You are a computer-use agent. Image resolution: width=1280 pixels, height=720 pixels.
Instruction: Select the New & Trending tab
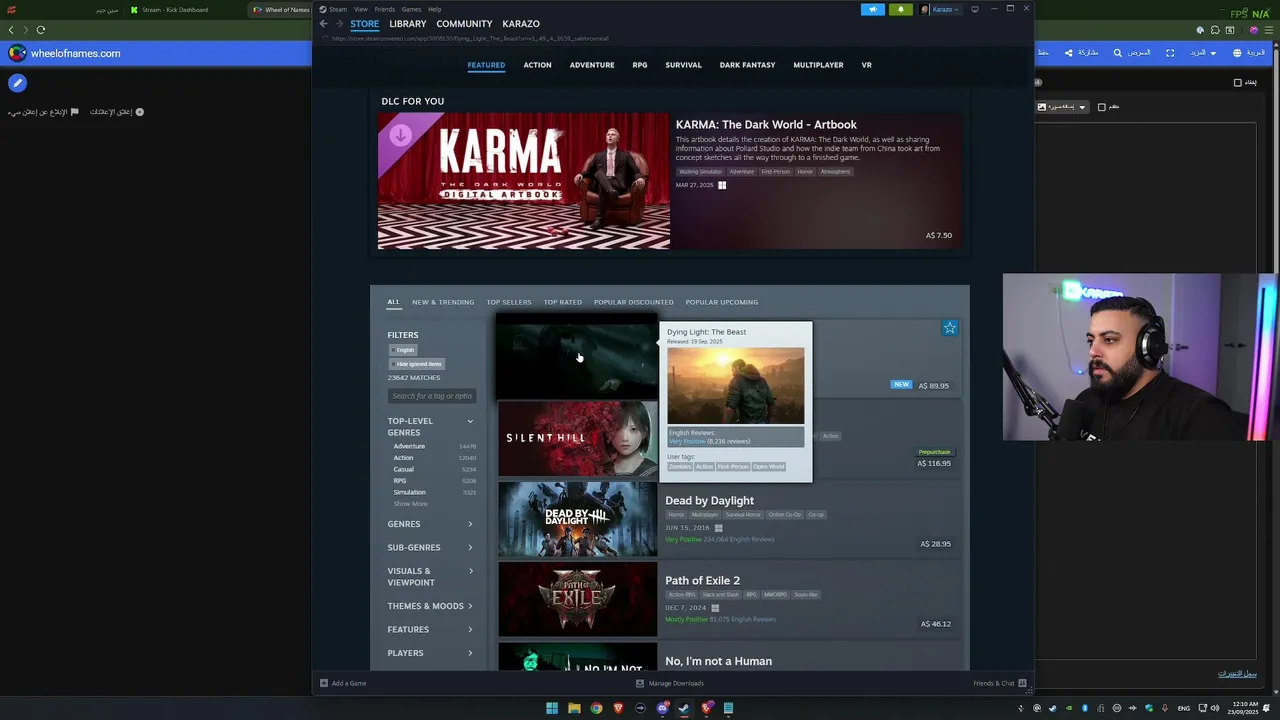click(x=443, y=302)
